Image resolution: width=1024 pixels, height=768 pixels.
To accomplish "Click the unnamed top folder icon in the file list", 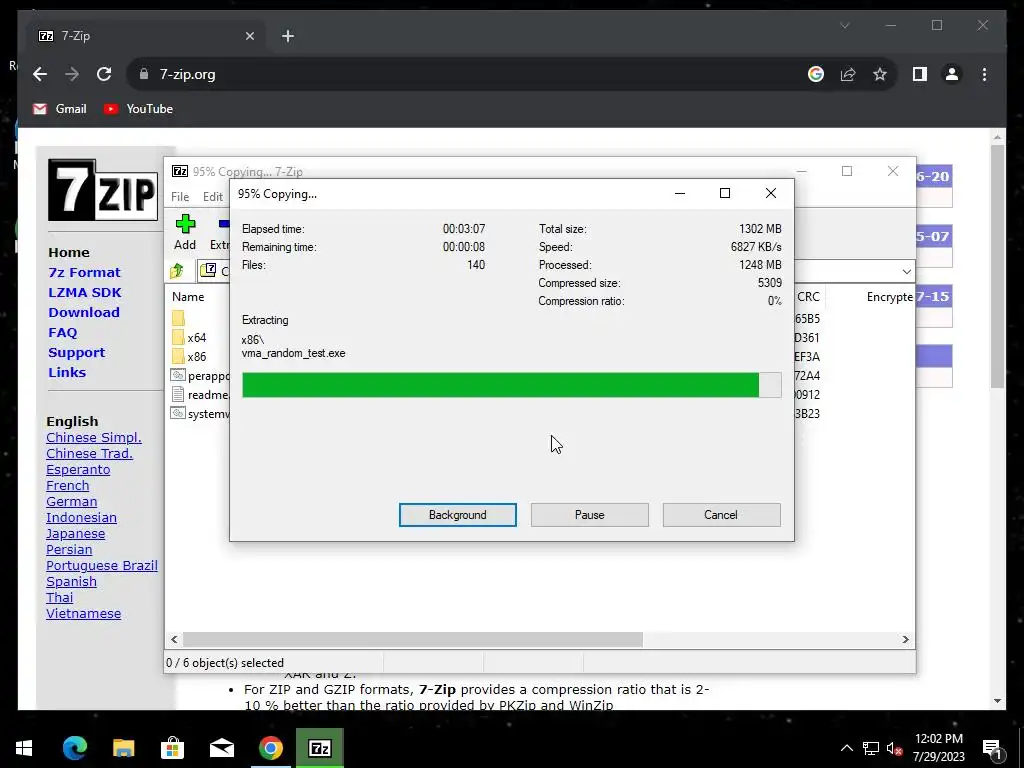I will click(178, 318).
